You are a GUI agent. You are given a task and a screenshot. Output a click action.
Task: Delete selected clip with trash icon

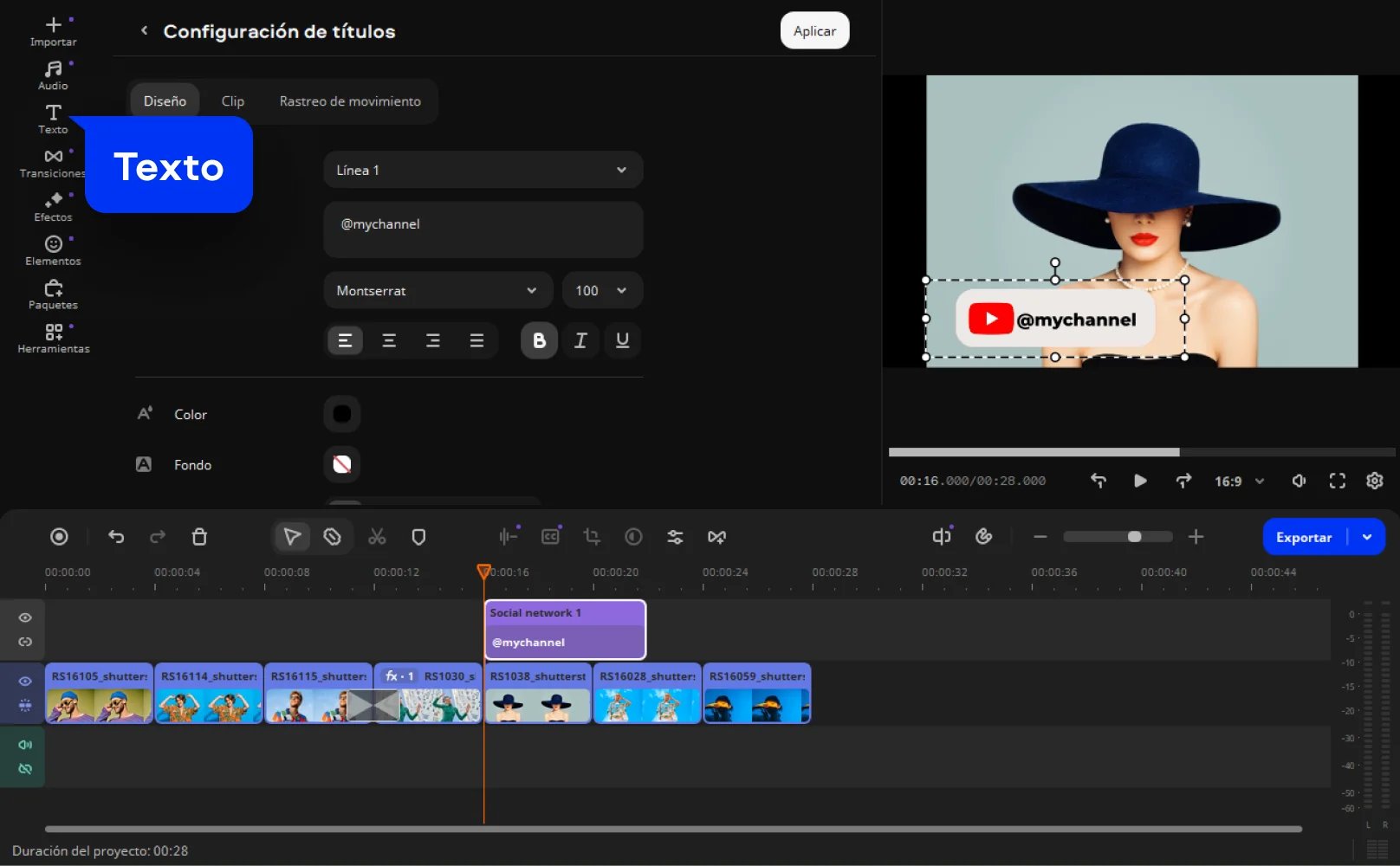click(199, 537)
